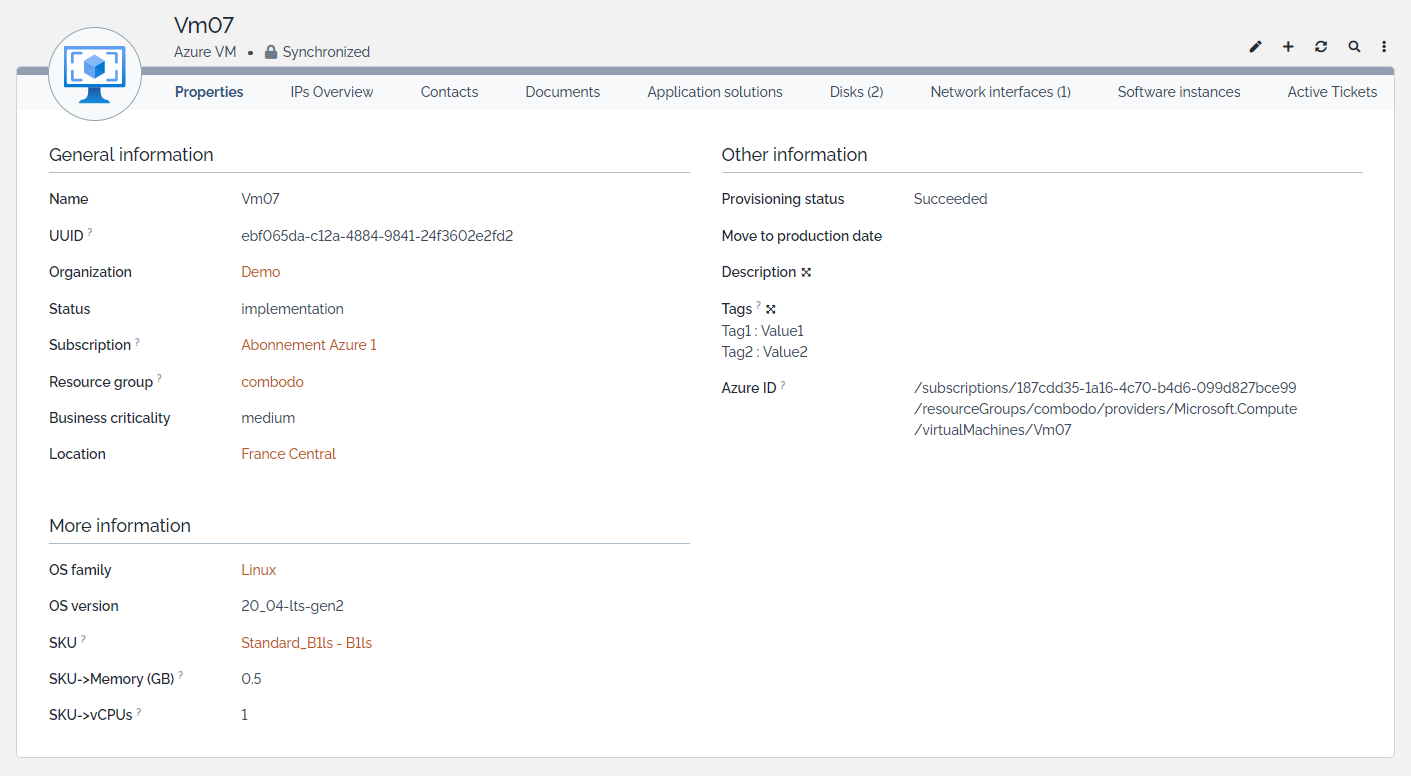This screenshot has height=776, width=1411.
Task: Open the Demo organization link
Action: [260, 272]
